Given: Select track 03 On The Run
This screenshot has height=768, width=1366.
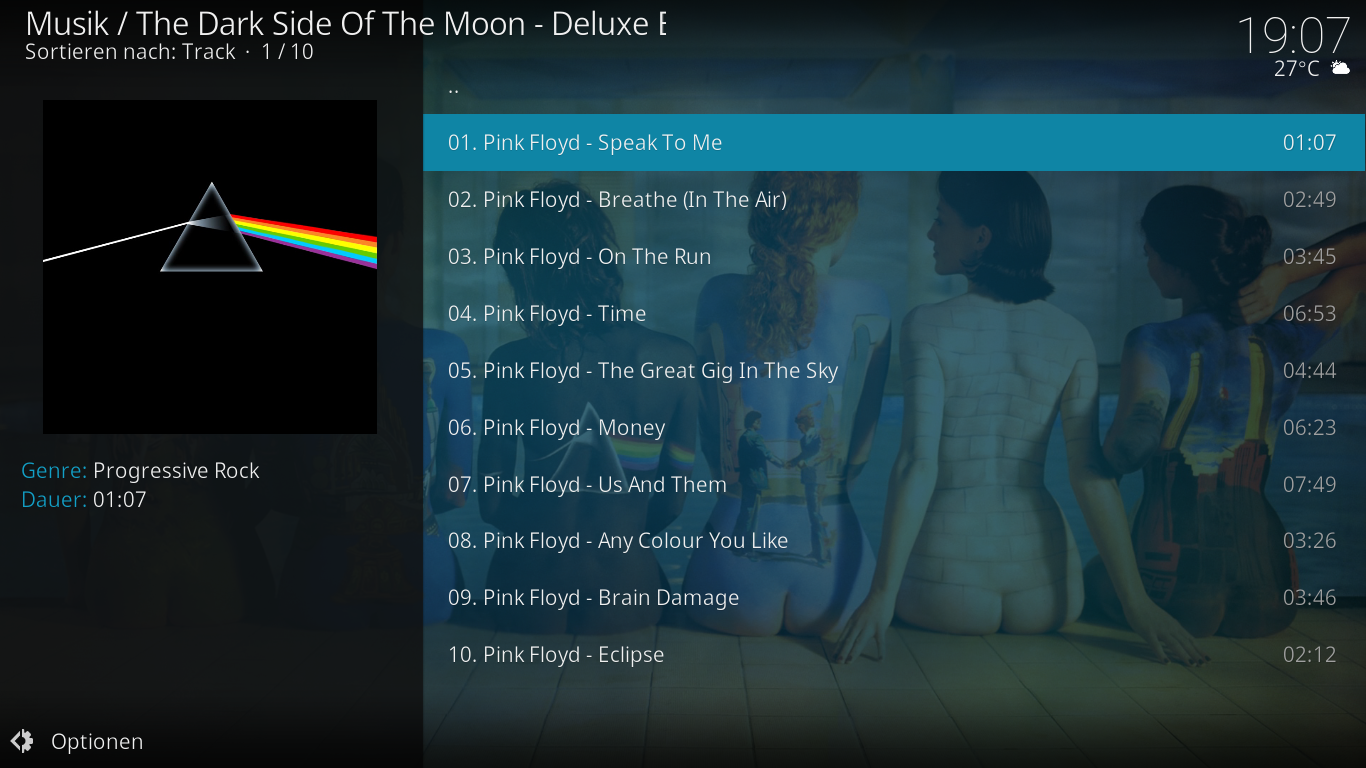Looking at the screenshot, I should (894, 256).
